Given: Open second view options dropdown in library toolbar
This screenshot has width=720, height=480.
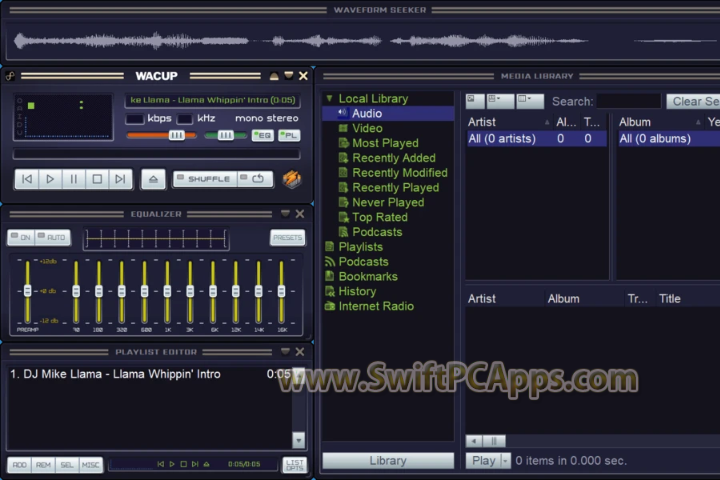Looking at the screenshot, I should pos(500,101).
